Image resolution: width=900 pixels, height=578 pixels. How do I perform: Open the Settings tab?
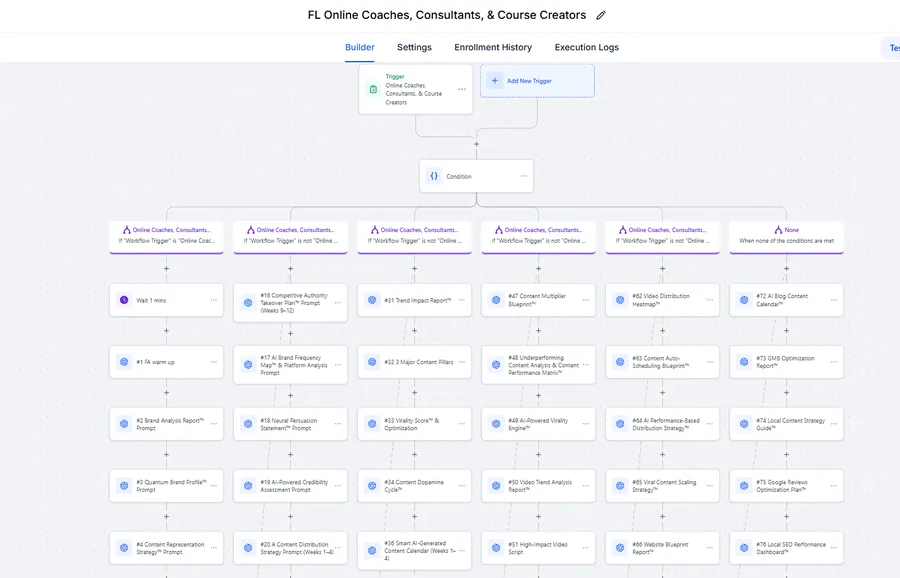(414, 47)
